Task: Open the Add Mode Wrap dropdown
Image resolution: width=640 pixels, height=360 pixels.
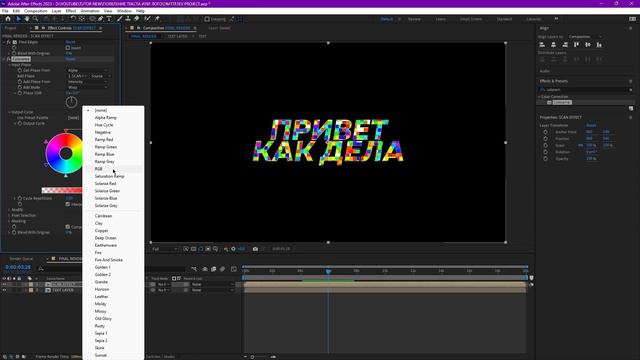Action: point(87,87)
